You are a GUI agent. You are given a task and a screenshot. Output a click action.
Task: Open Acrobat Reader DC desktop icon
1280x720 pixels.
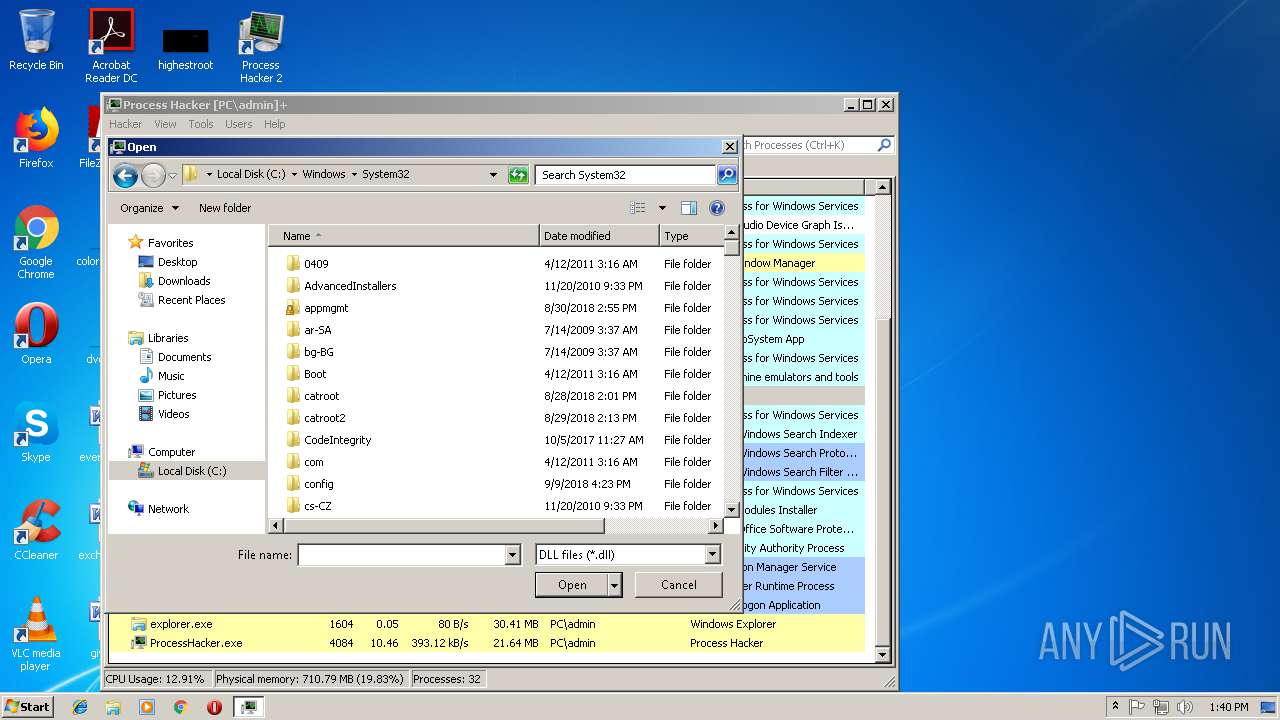111,45
